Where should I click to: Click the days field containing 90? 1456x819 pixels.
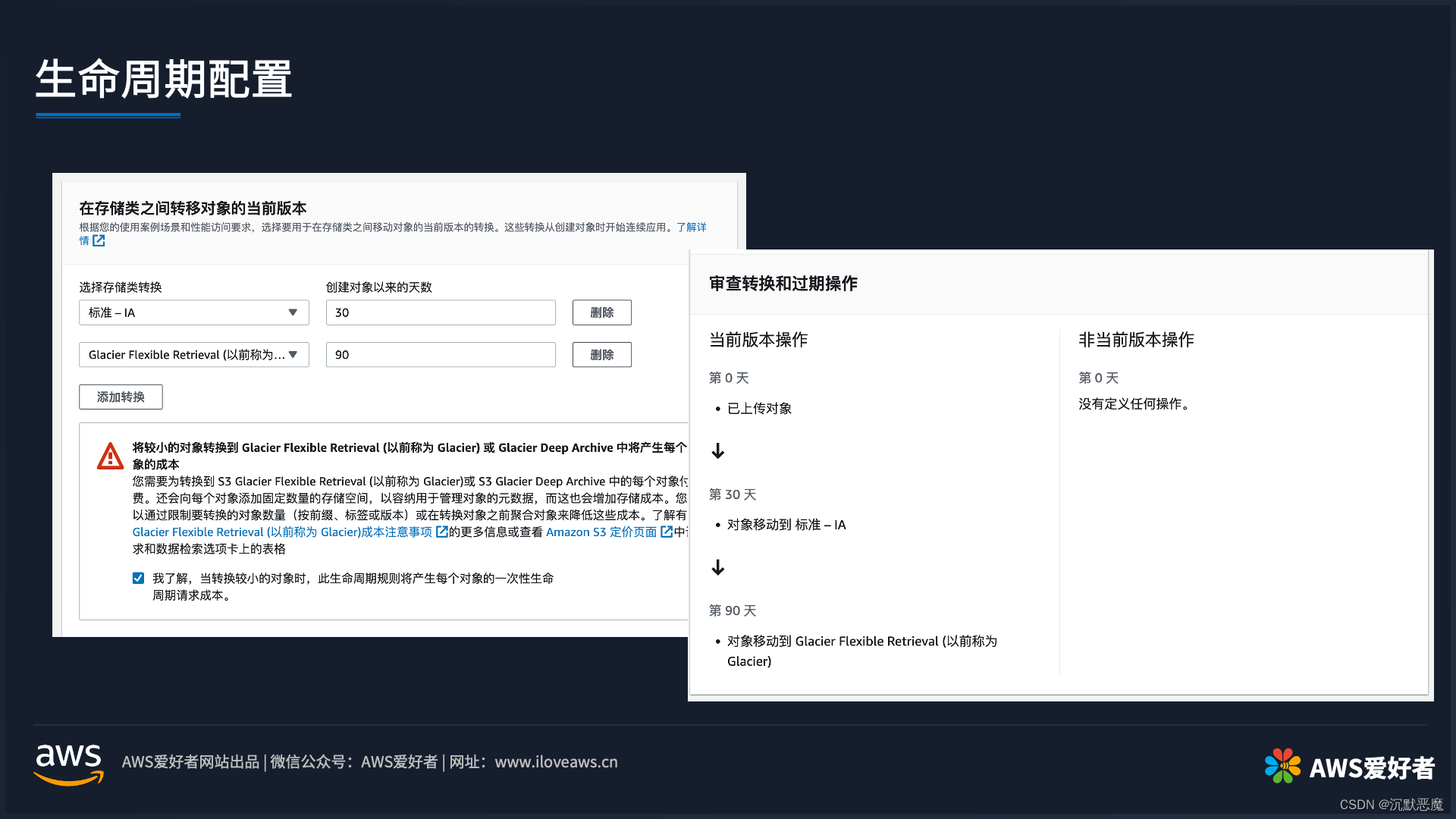point(441,355)
